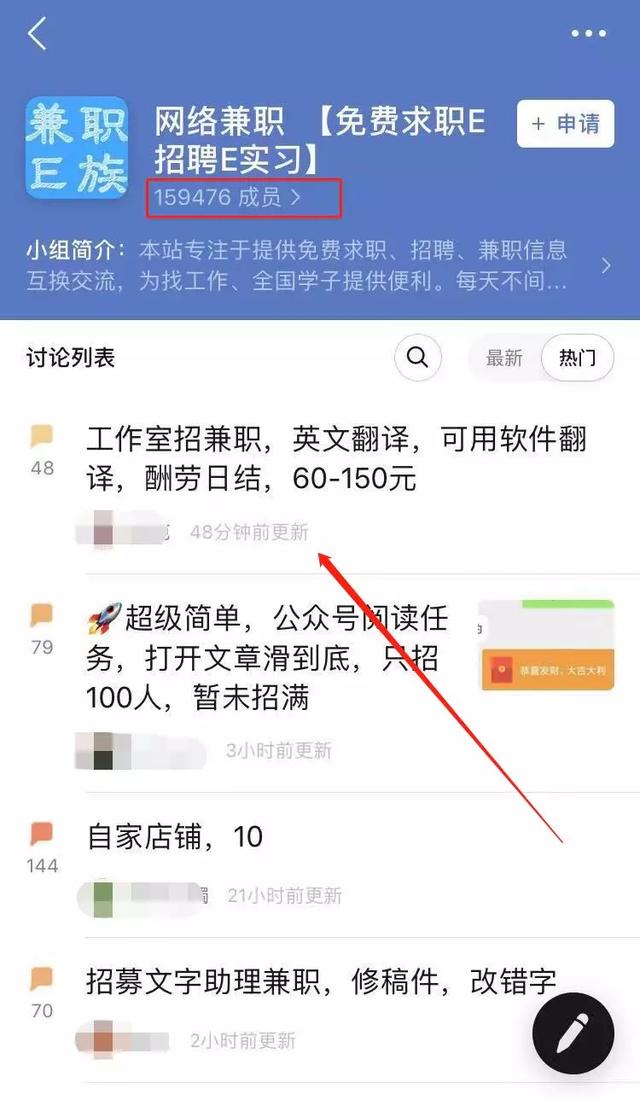Viewport: 640px width, 1100px height.
Task: Open the three-dot more options menu
Action: click(588, 33)
